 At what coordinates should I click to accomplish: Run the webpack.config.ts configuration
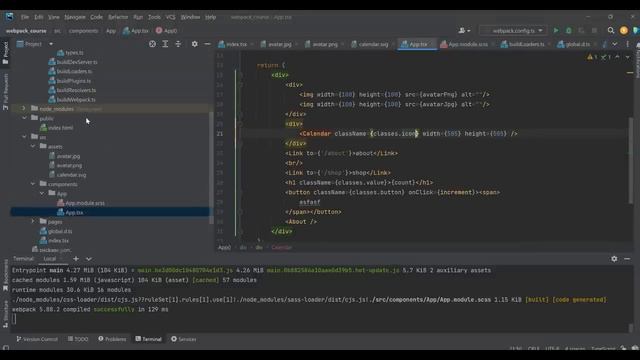[x=556, y=31]
